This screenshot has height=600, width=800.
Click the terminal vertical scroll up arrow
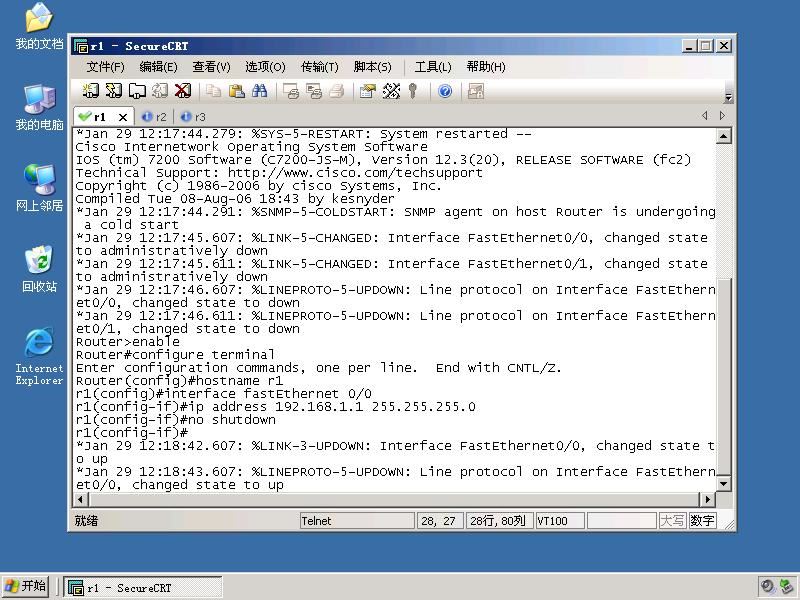[x=723, y=136]
